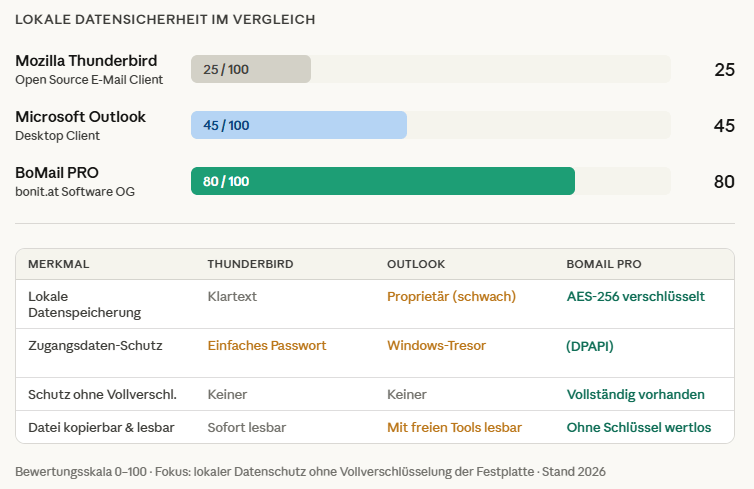Click the 'Lokale Datensicherheit im Vergleich' title
This screenshot has width=754, height=489.
click(165, 19)
